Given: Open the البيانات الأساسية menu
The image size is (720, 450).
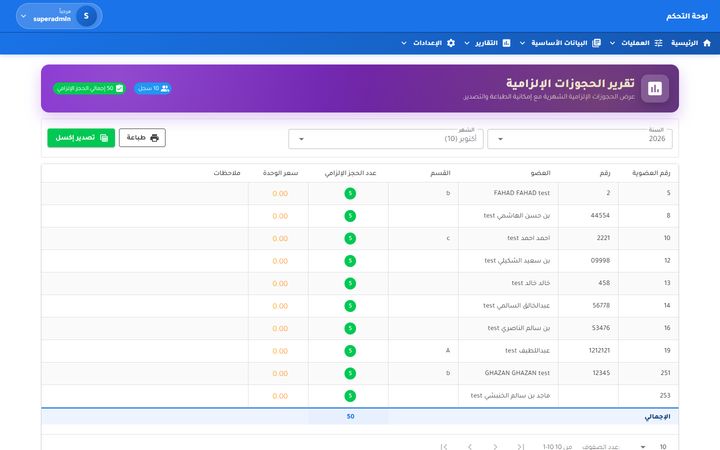Looking at the screenshot, I should click(x=559, y=43).
